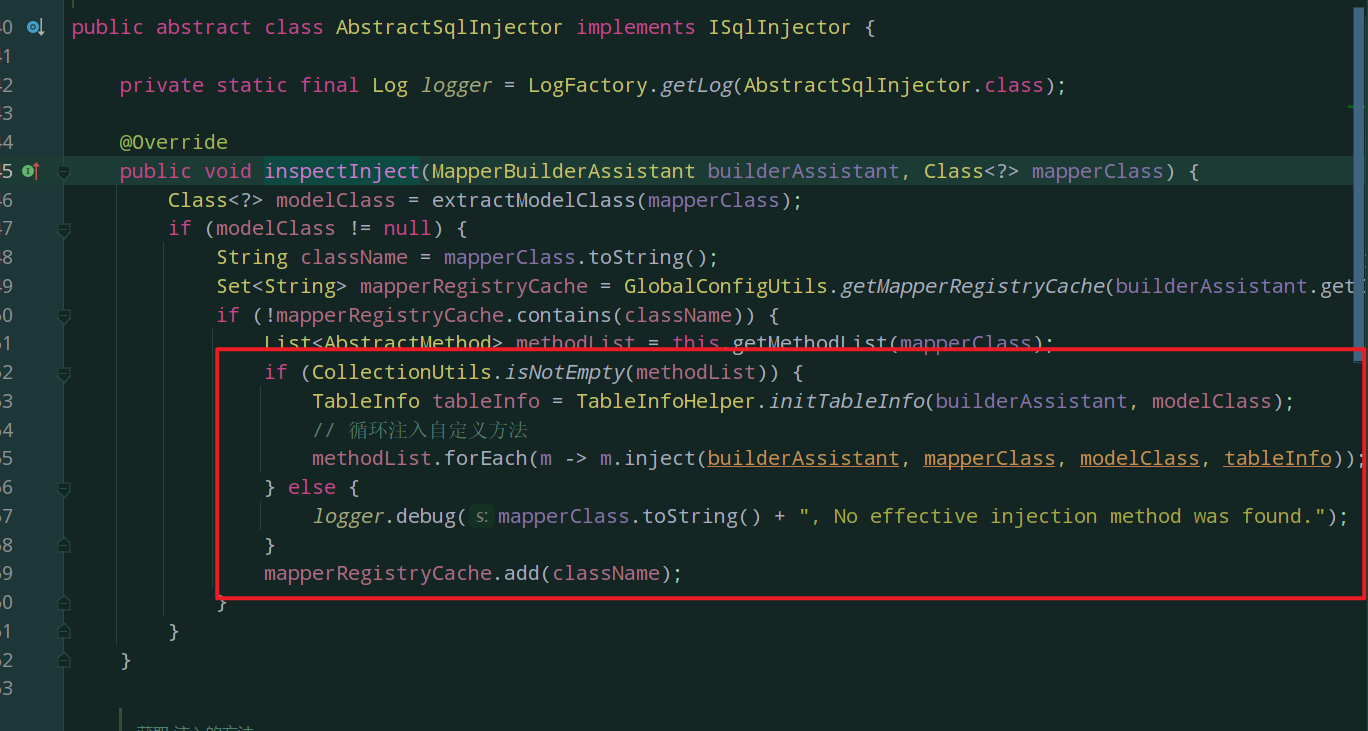Click underlined builderAssistant in the inject call
The width and height of the screenshot is (1368, 731).
point(803,459)
